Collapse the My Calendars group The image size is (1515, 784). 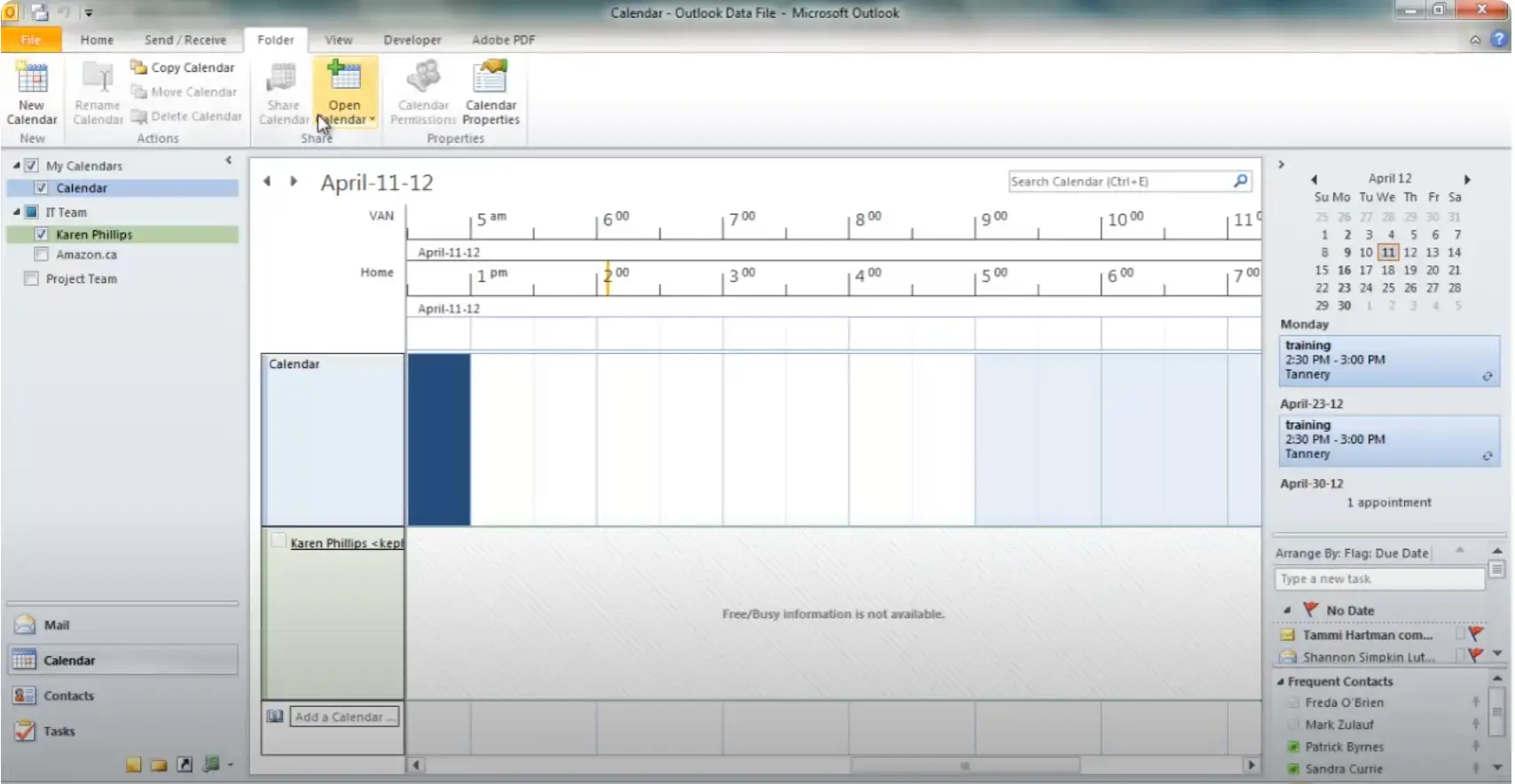[x=17, y=166]
